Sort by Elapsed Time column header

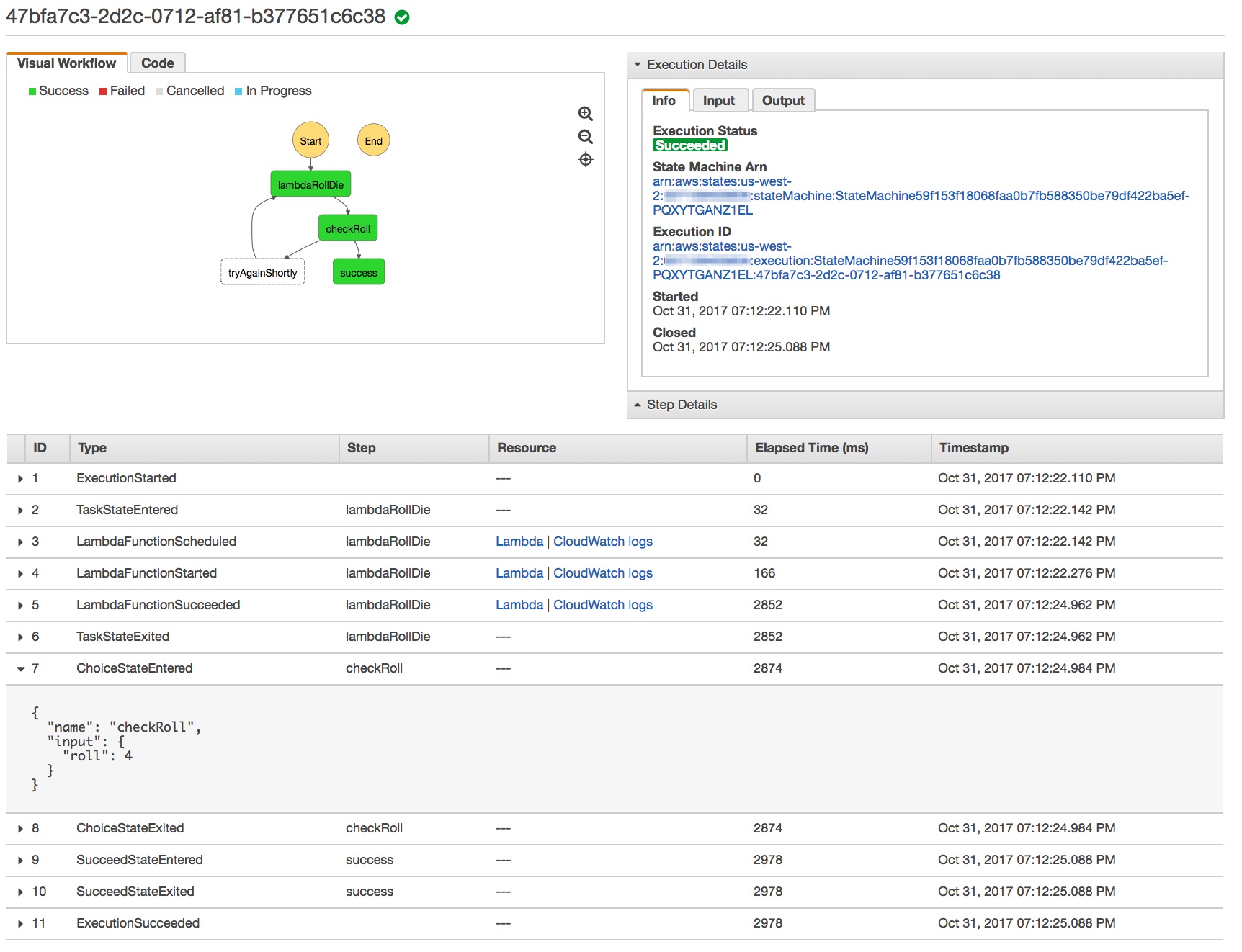click(811, 448)
